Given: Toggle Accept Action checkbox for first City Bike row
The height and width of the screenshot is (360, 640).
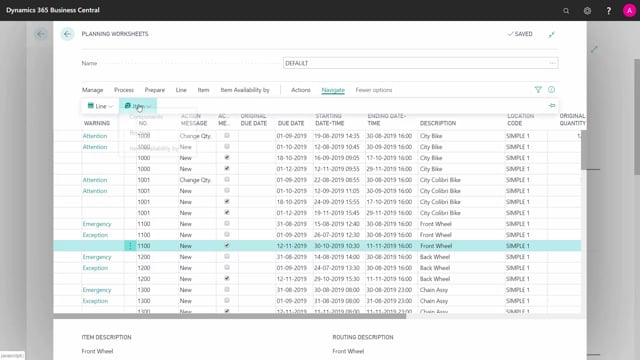Looking at the screenshot, I should coord(227,136).
